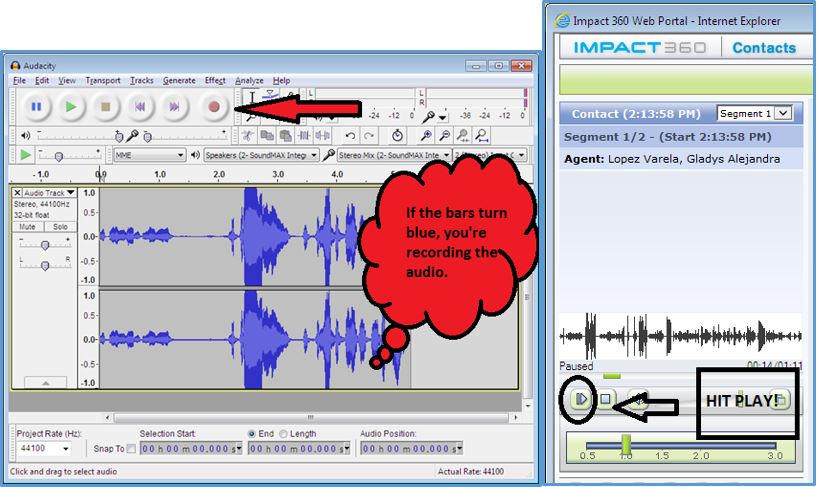Collapse the Audio Track with bottom arrow

(x=45, y=383)
